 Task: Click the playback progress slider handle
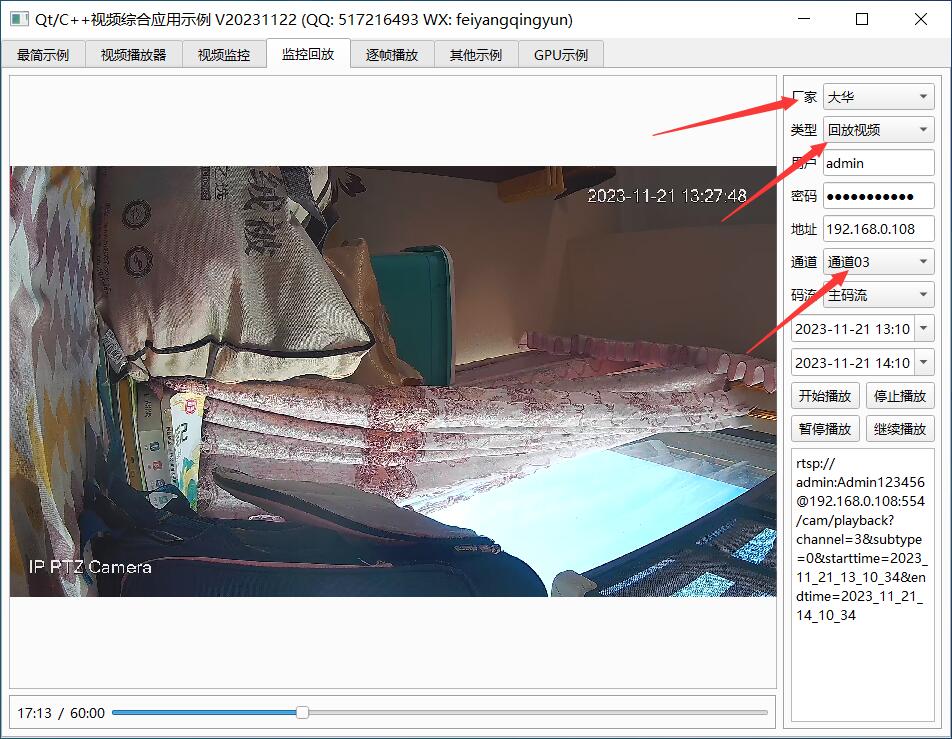302,712
